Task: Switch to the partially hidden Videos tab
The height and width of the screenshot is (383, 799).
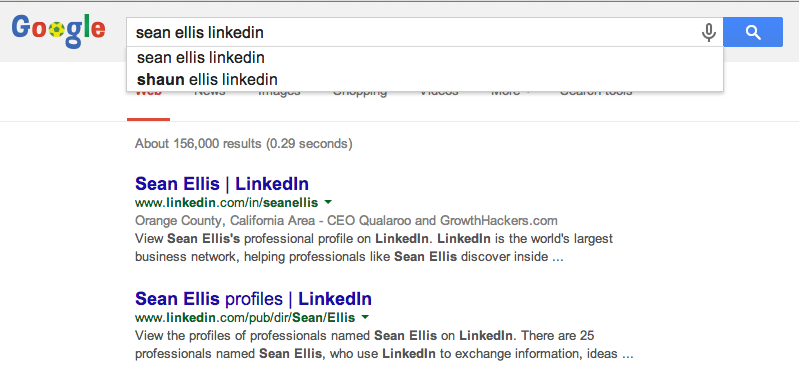Action: click(439, 94)
